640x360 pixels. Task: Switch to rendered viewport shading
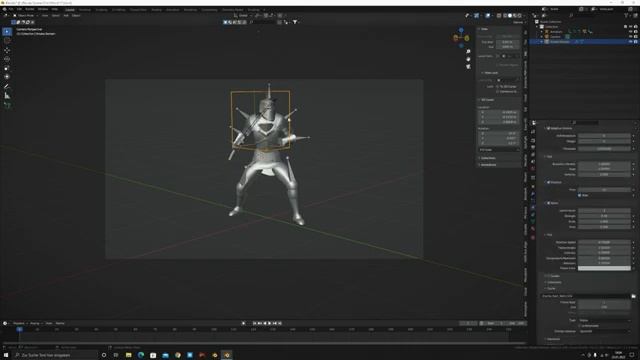coord(519,16)
